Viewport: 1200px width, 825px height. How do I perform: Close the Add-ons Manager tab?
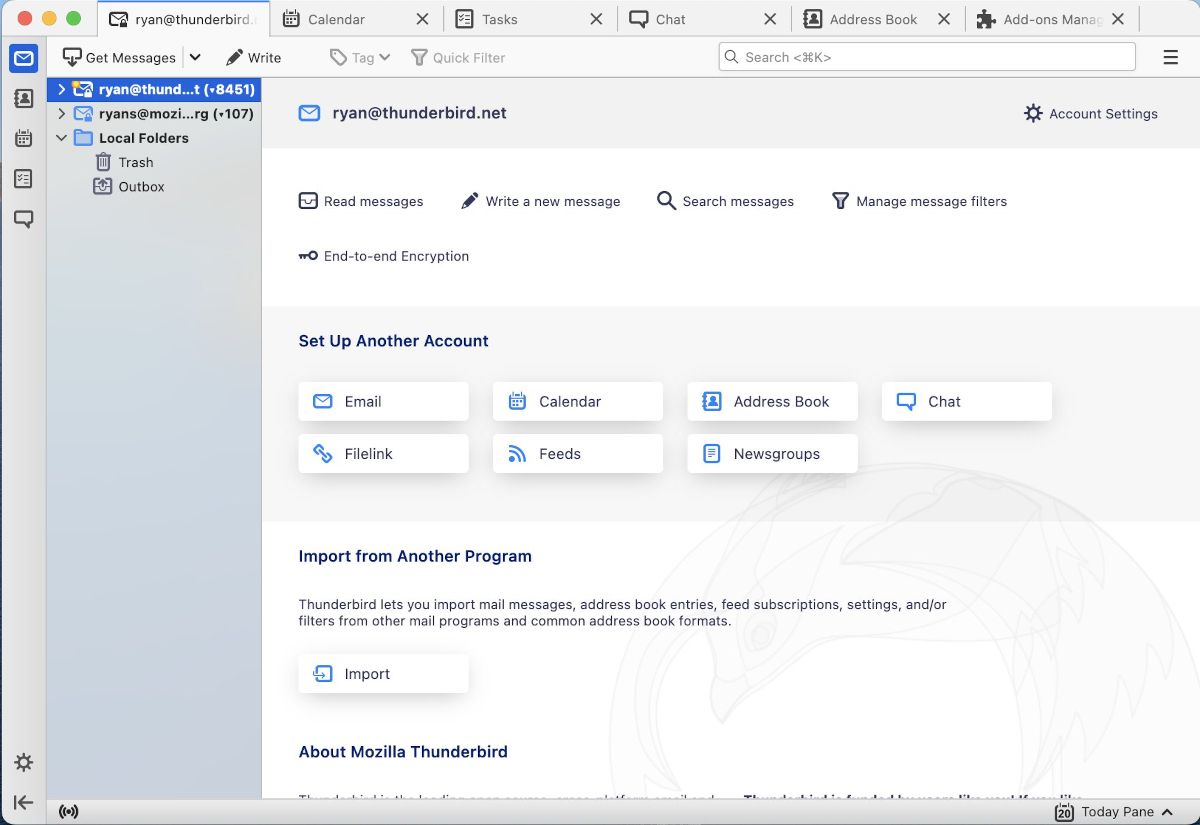pyautogui.click(x=1118, y=19)
